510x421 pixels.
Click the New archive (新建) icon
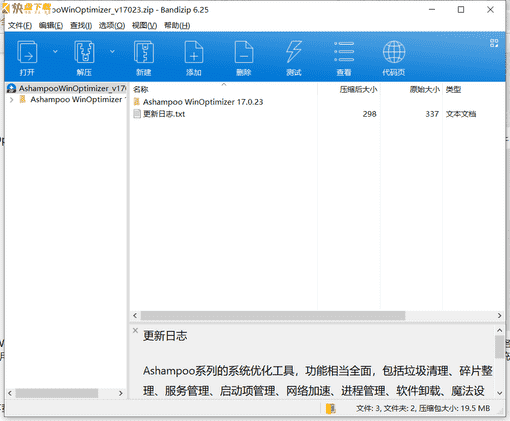pos(144,52)
